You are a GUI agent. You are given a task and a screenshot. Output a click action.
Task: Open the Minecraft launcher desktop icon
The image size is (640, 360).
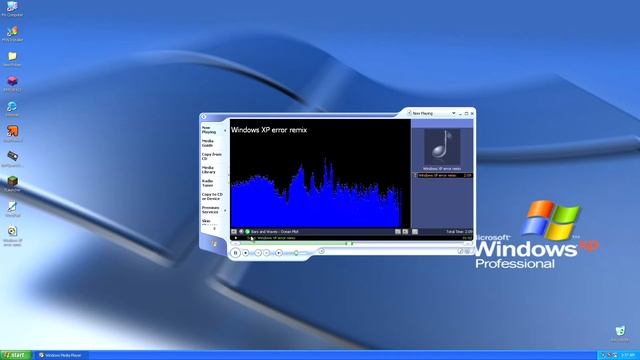12,184
